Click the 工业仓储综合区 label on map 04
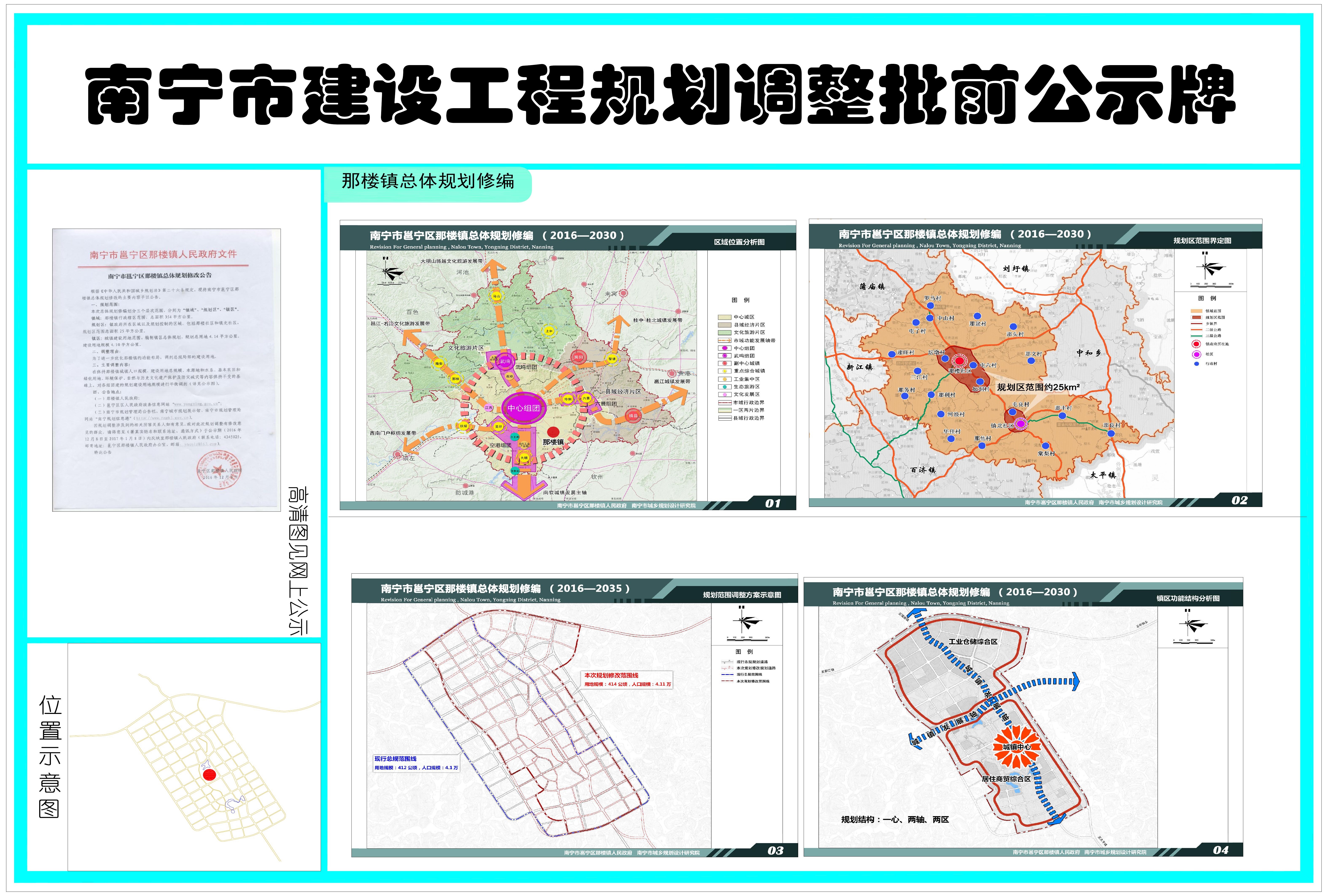The image size is (1328, 896). pos(973,642)
